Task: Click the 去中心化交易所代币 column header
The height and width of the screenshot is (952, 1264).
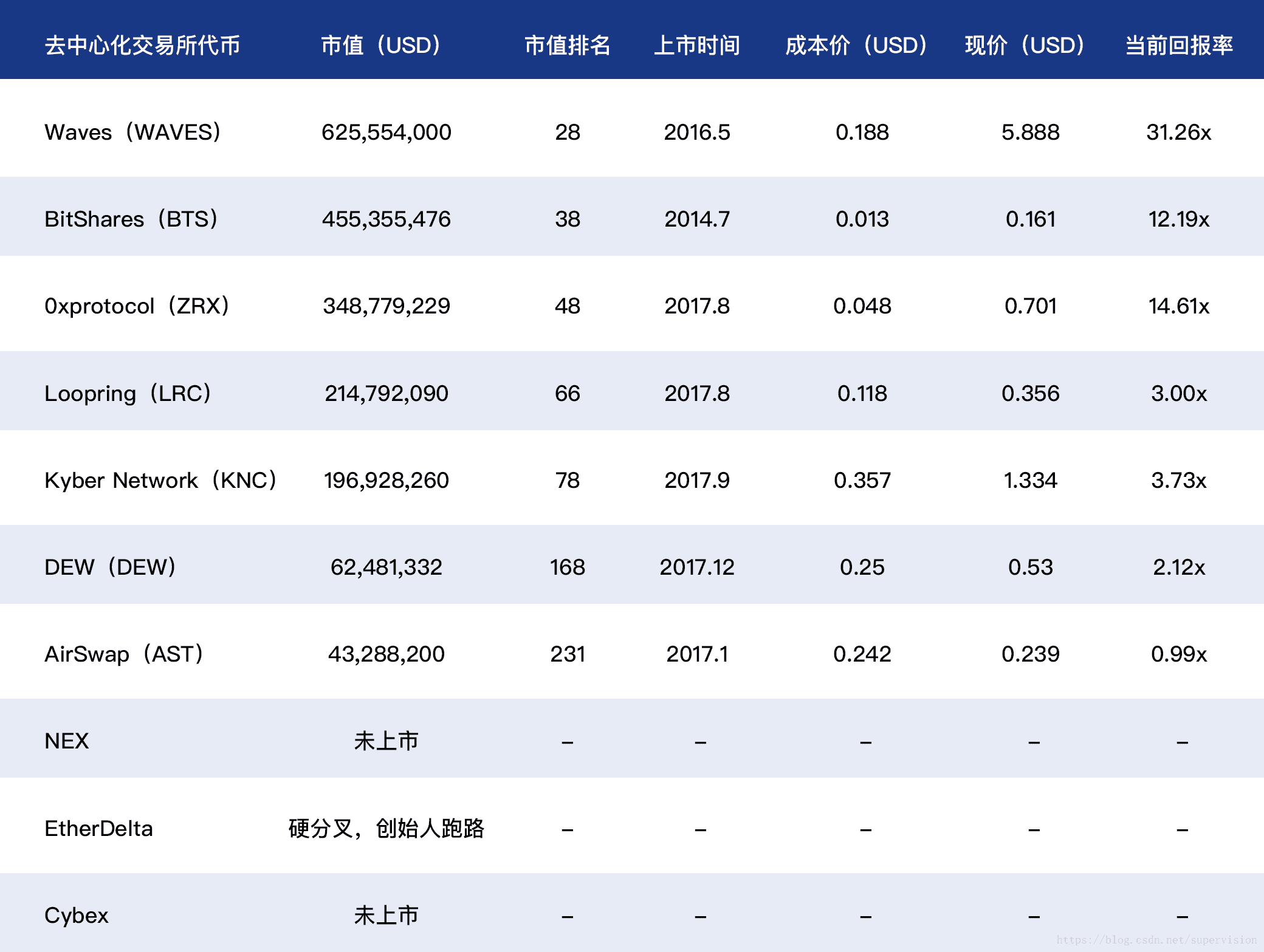Action: point(142,46)
